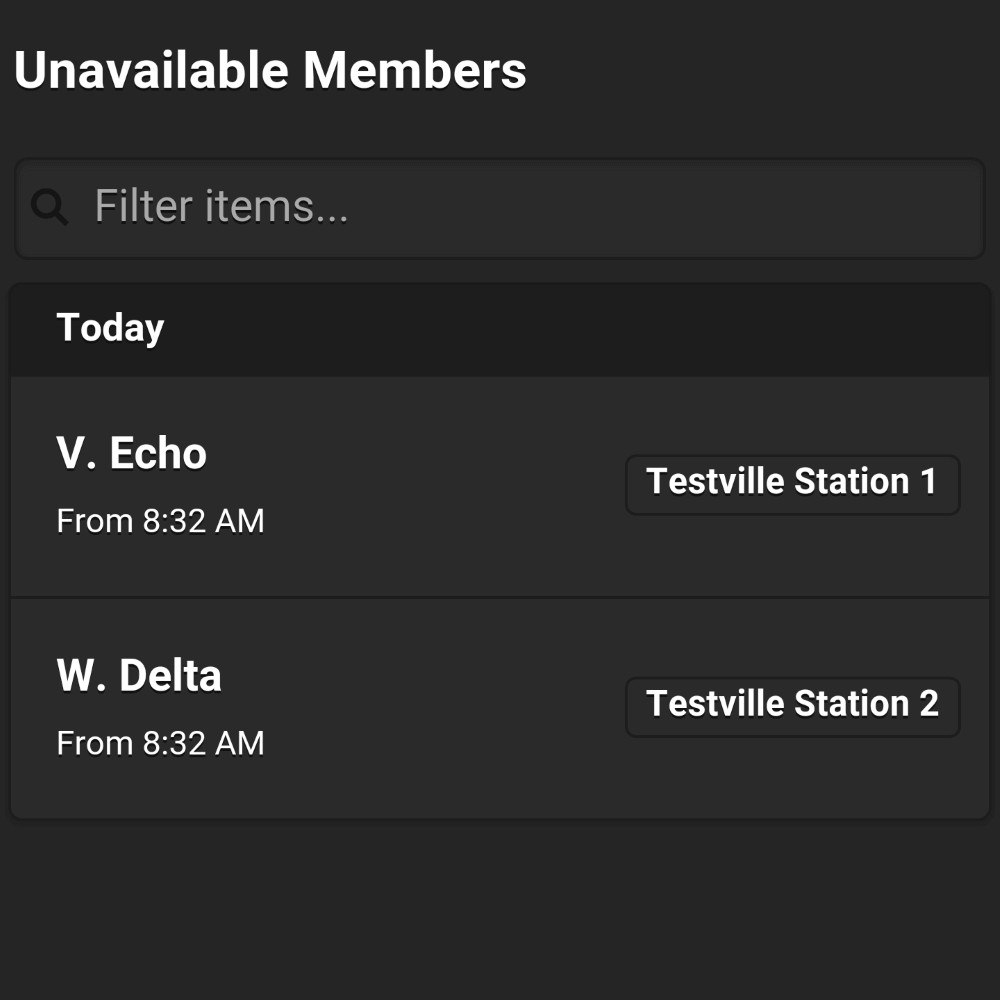Click the "Testville Station 2" badge
The image size is (1000, 1000).
[x=793, y=707]
